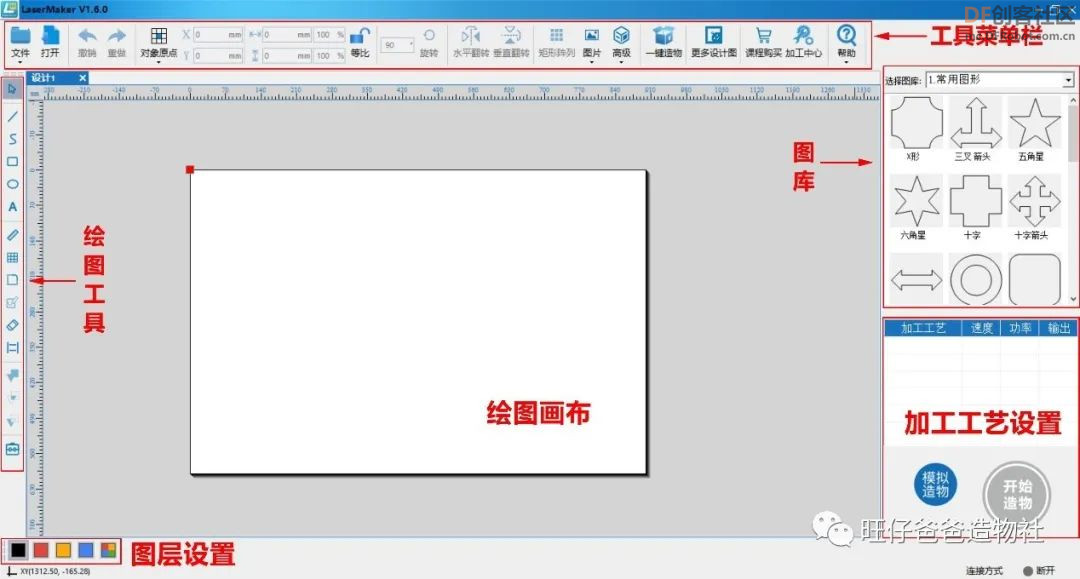Click the library scrollbar down arrow
This screenshot has height=579, width=1080.
click(x=1073, y=299)
